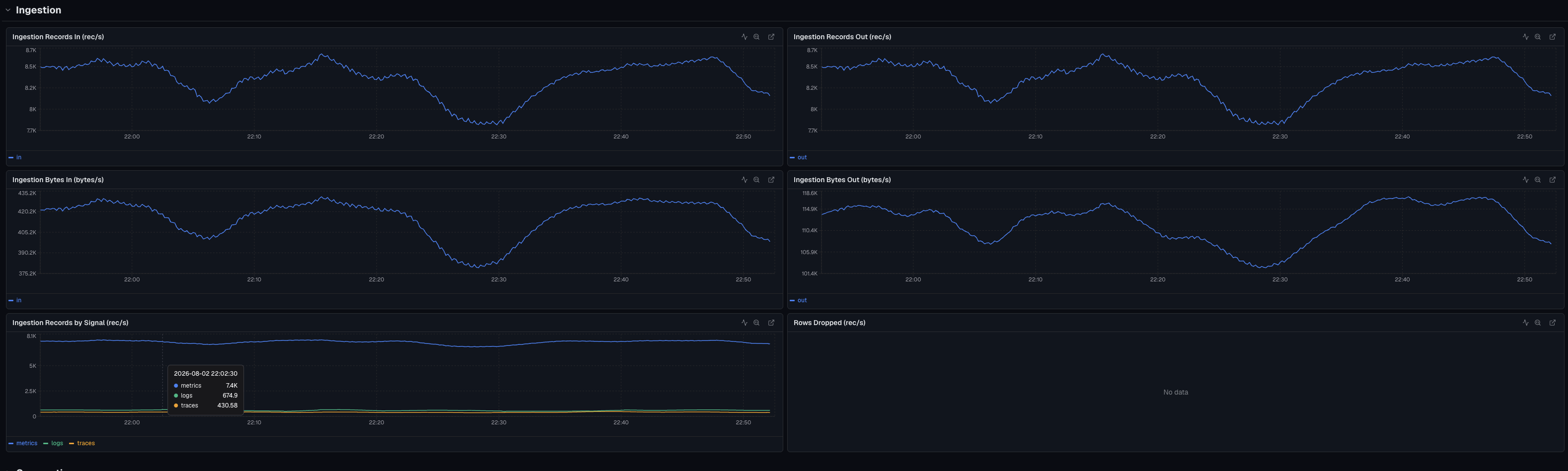
Task: Click query inspect magnifier on Ingestion Bytes In panel
Action: (756, 180)
